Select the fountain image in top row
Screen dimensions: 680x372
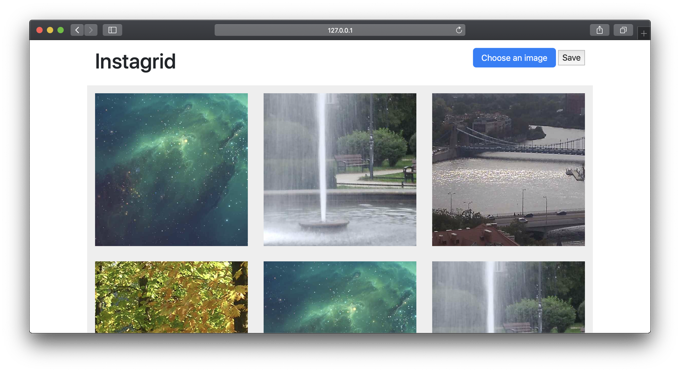point(340,170)
